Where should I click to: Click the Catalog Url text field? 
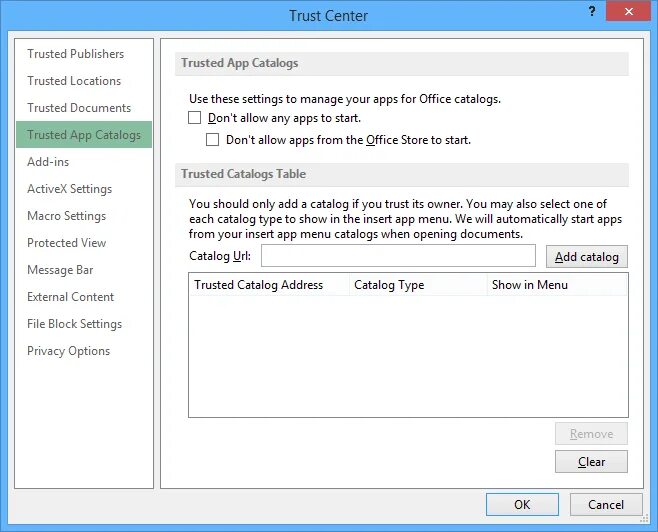click(398, 256)
